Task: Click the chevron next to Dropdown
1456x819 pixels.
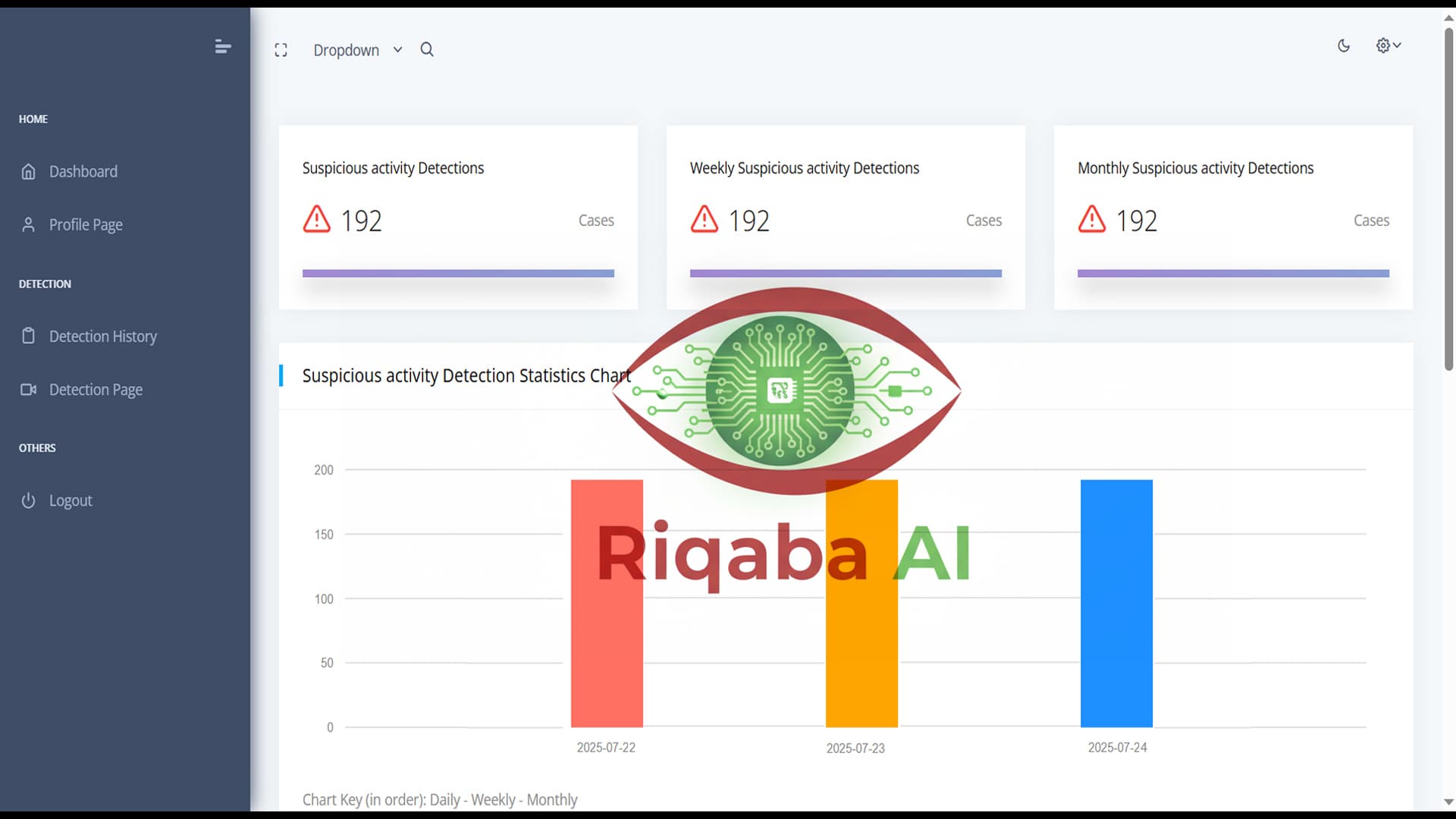Action: [x=397, y=50]
